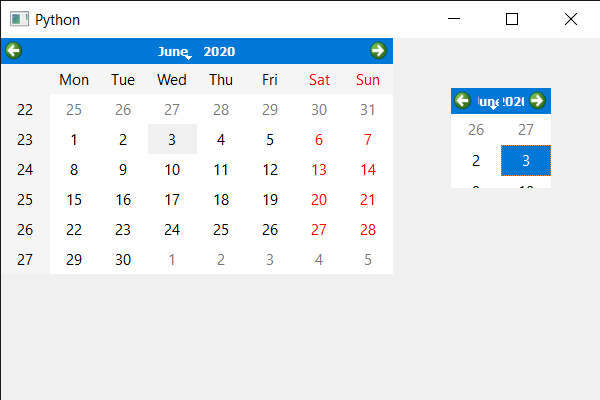Go to next month in large calendar
Viewport: 600px width, 400px height.
(x=378, y=51)
